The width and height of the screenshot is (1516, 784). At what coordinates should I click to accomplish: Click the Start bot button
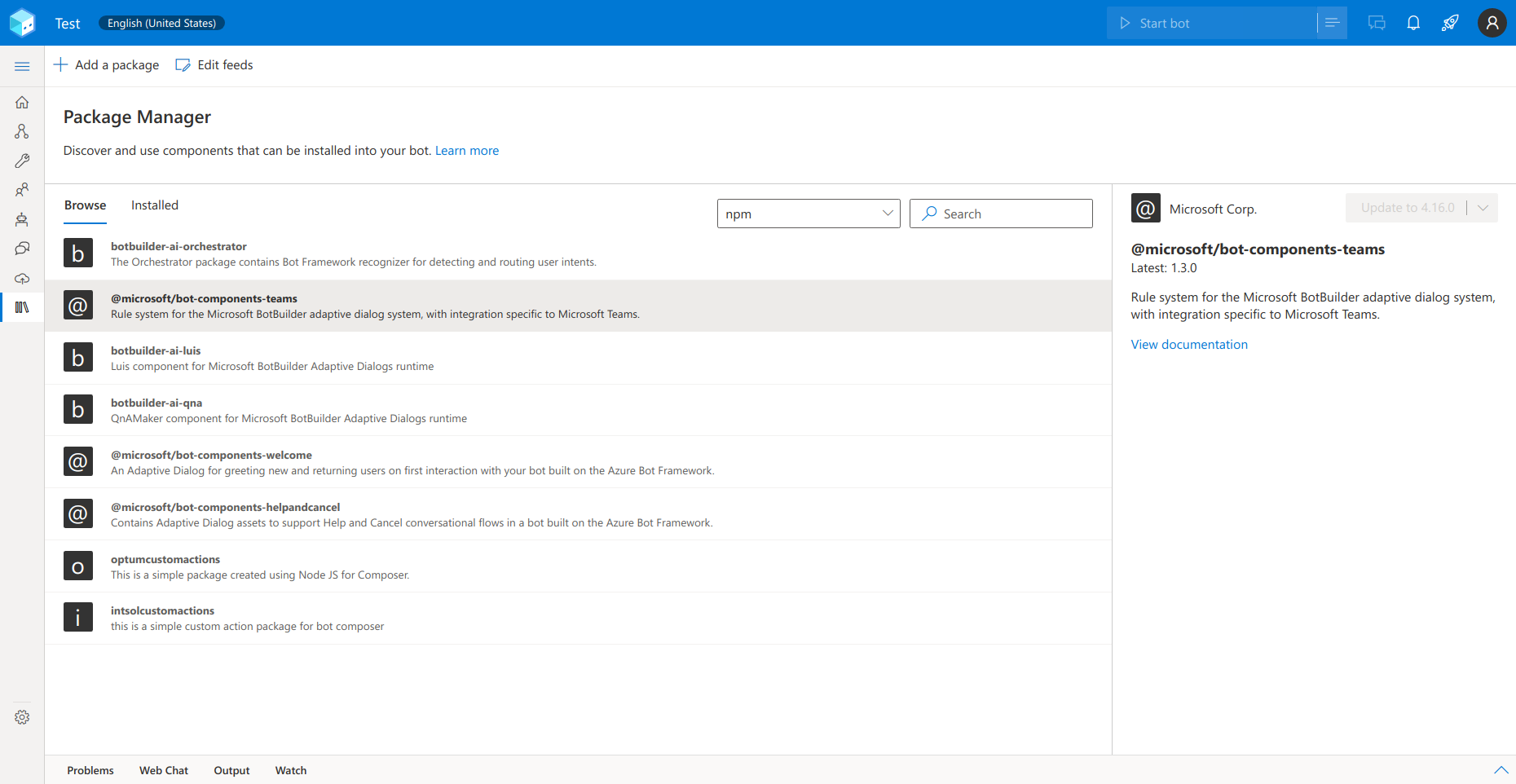point(1212,23)
